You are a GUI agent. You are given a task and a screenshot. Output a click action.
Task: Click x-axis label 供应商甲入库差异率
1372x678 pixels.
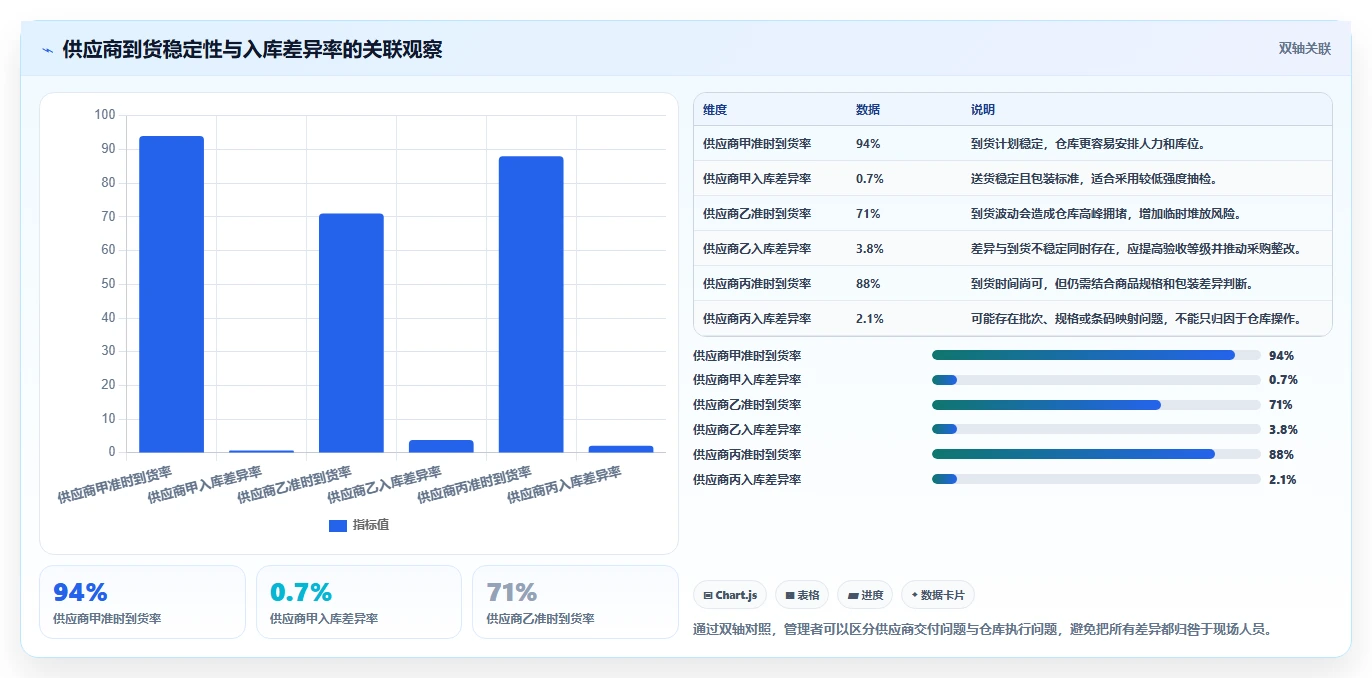pos(204,484)
